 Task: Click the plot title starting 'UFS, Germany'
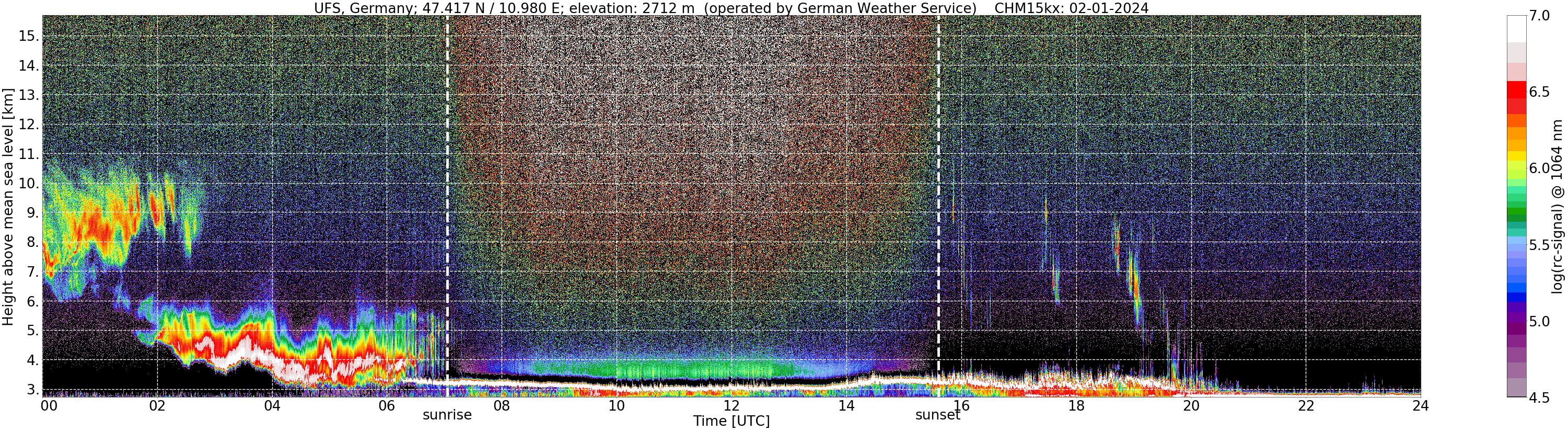tap(731, 8)
